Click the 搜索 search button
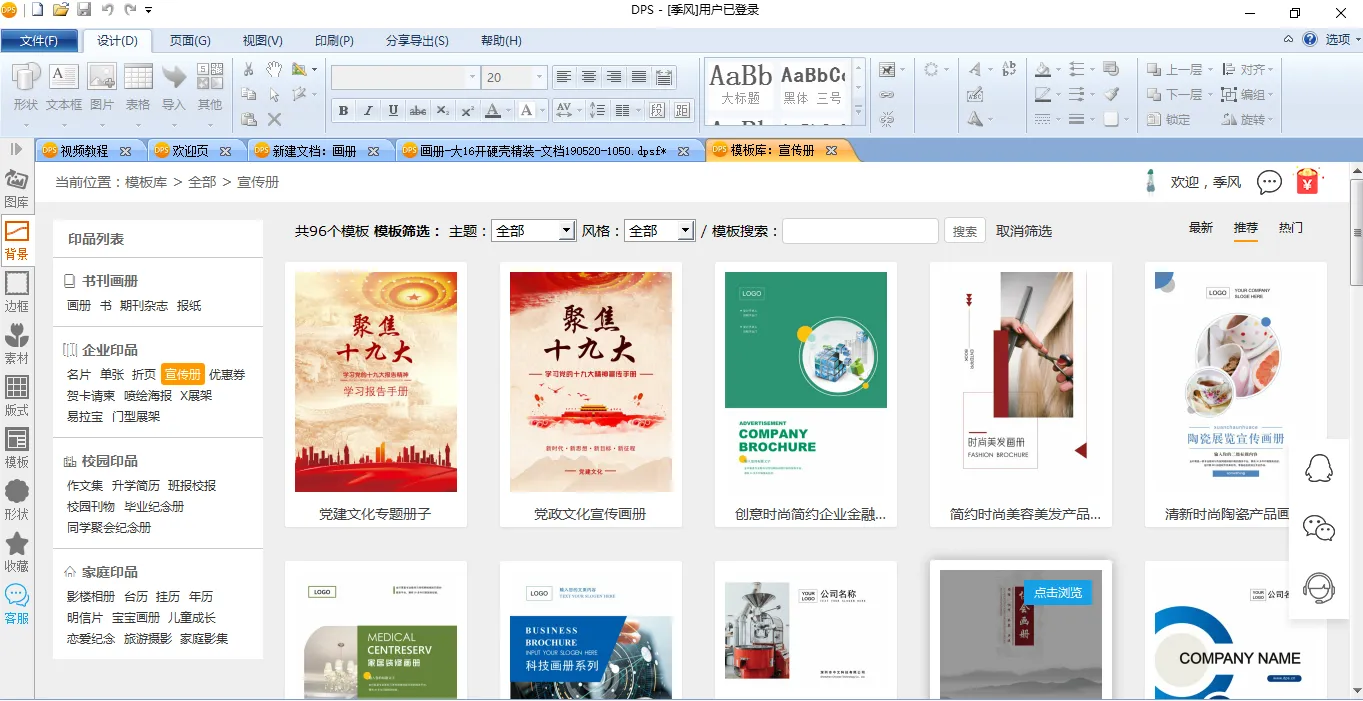This screenshot has width=1363, height=701. [964, 231]
